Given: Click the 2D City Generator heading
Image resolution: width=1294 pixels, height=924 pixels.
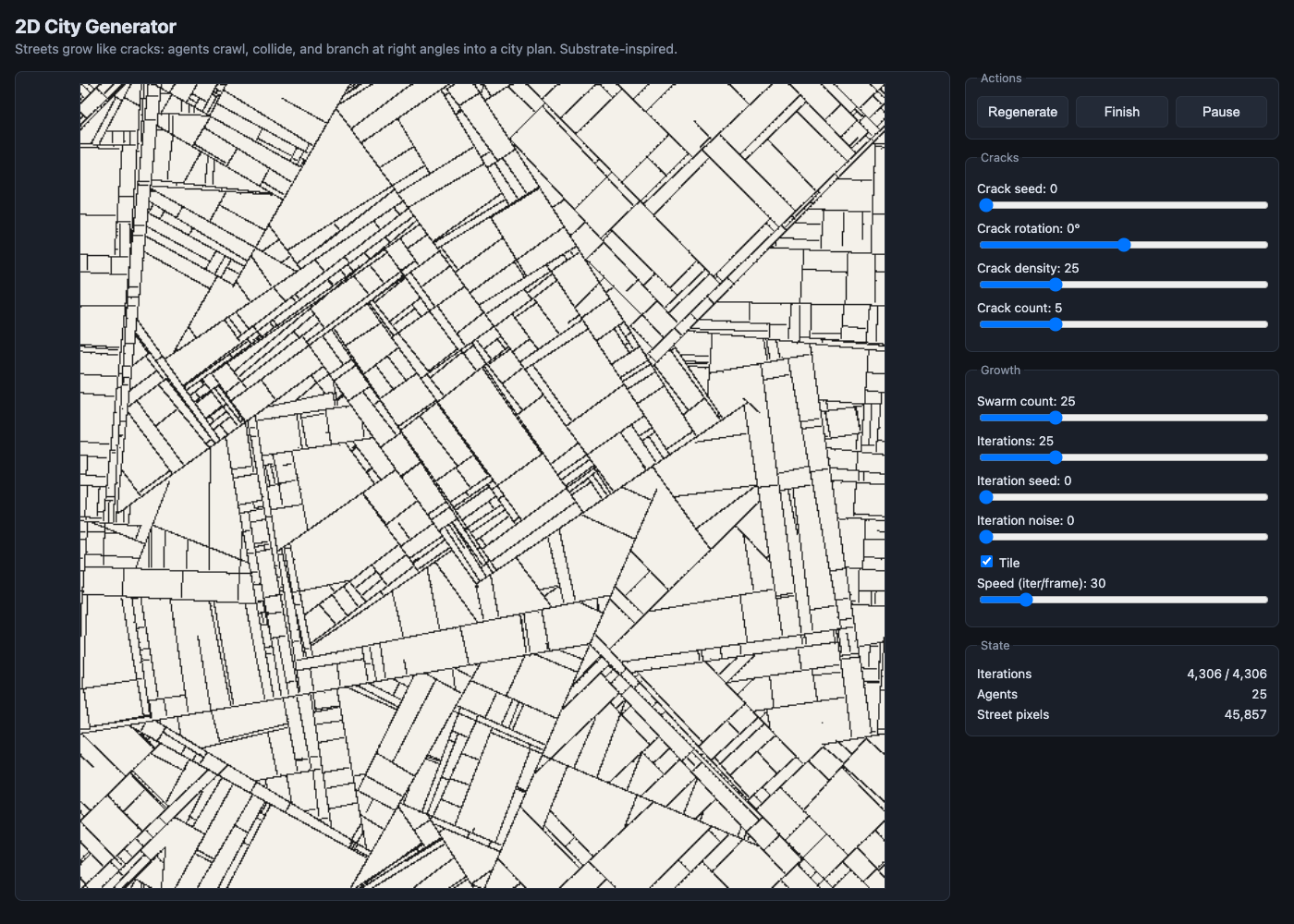Looking at the screenshot, I should [96, 27].
